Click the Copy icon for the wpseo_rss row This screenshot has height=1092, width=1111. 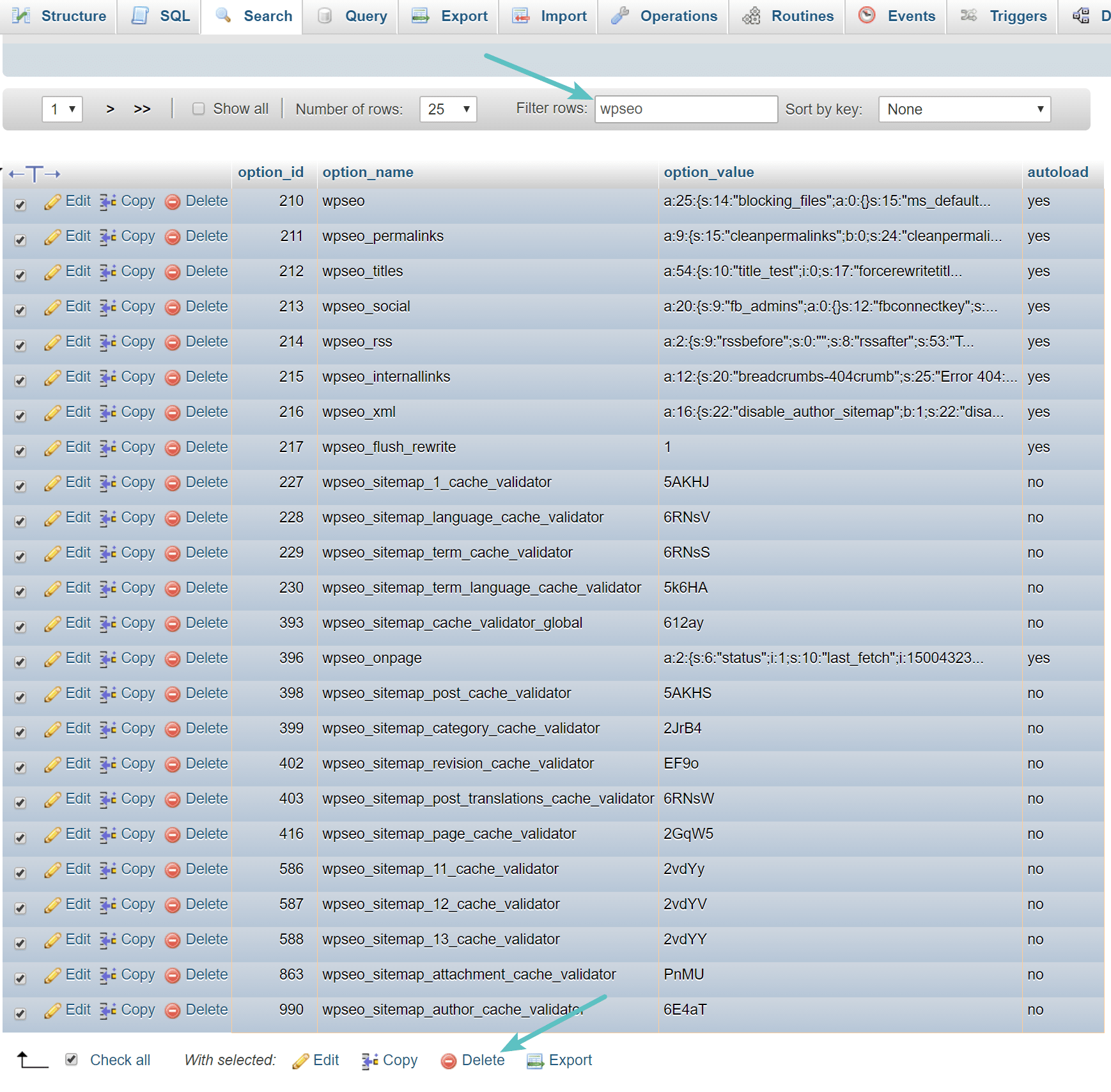pos(107,341)
